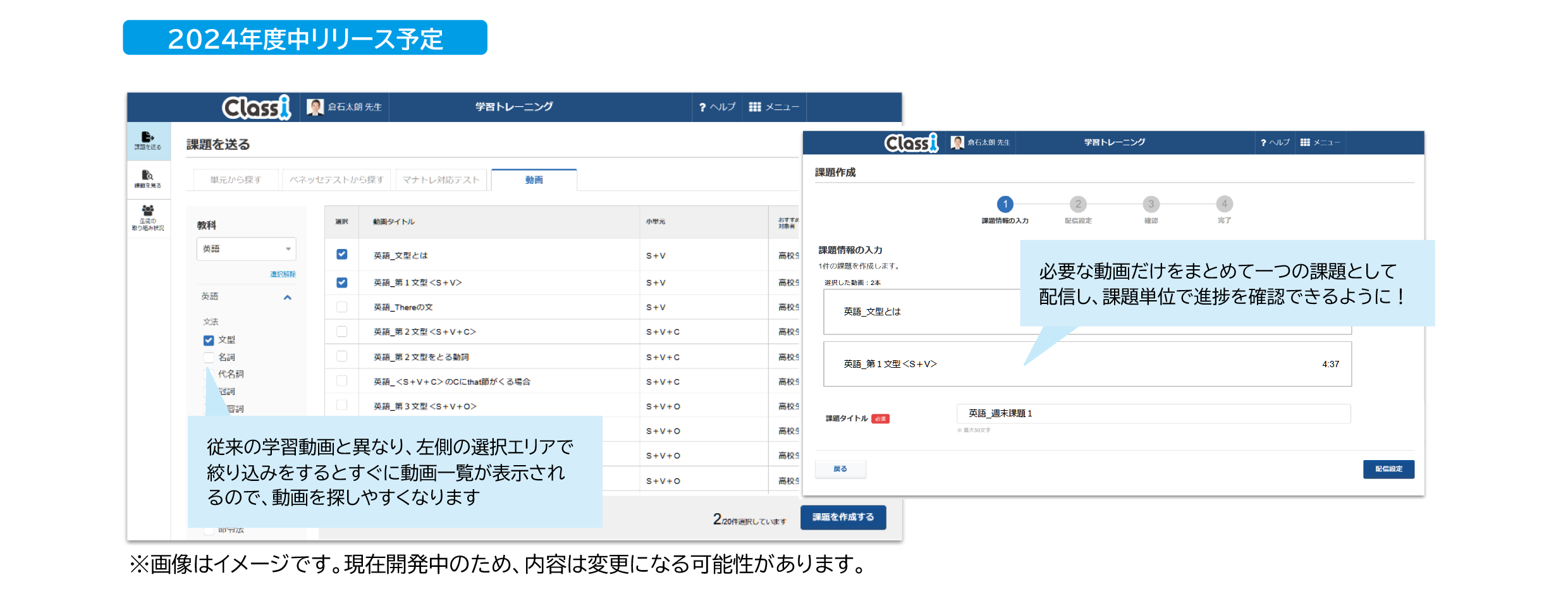Open the 生徒の取り組み状況 sidebar icon
This screenshot has height=601, width=1568.
click(x=148, y=218)
